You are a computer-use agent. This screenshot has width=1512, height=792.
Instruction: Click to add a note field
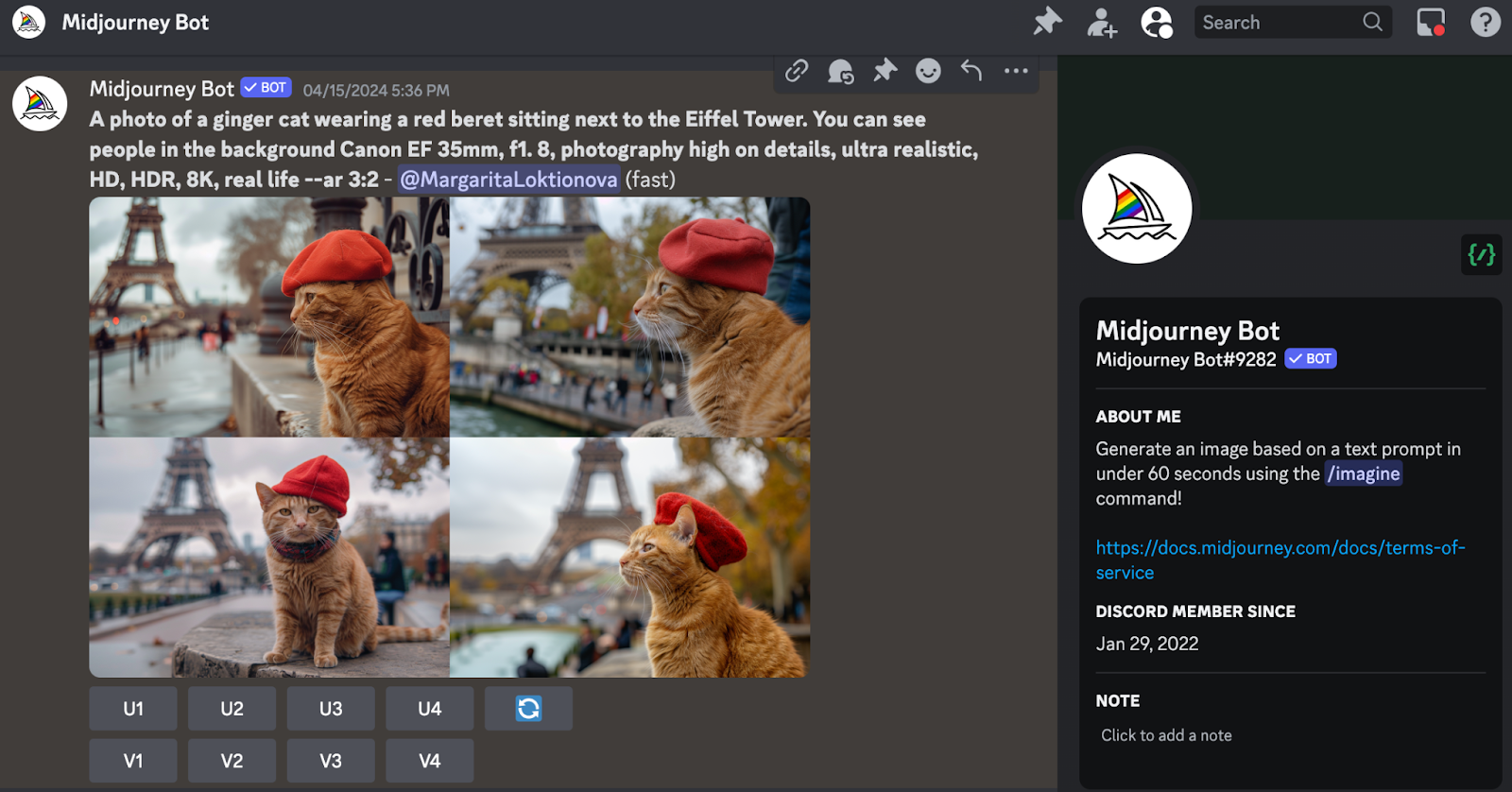(1166, 735)
